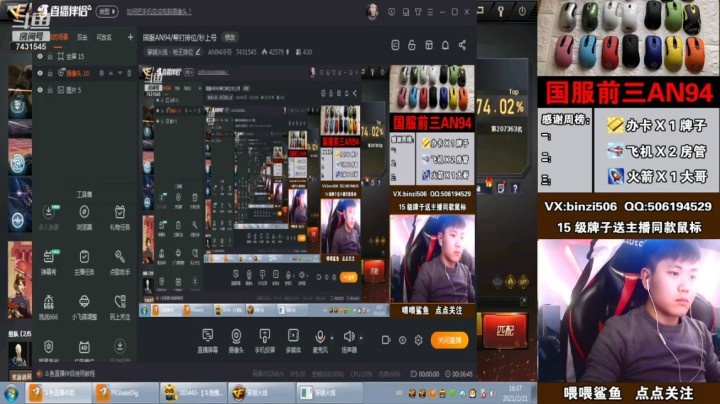Open the 礼物任务 gift task tool
This screenshot has height=404, width=720.
[x=120, y=217]
